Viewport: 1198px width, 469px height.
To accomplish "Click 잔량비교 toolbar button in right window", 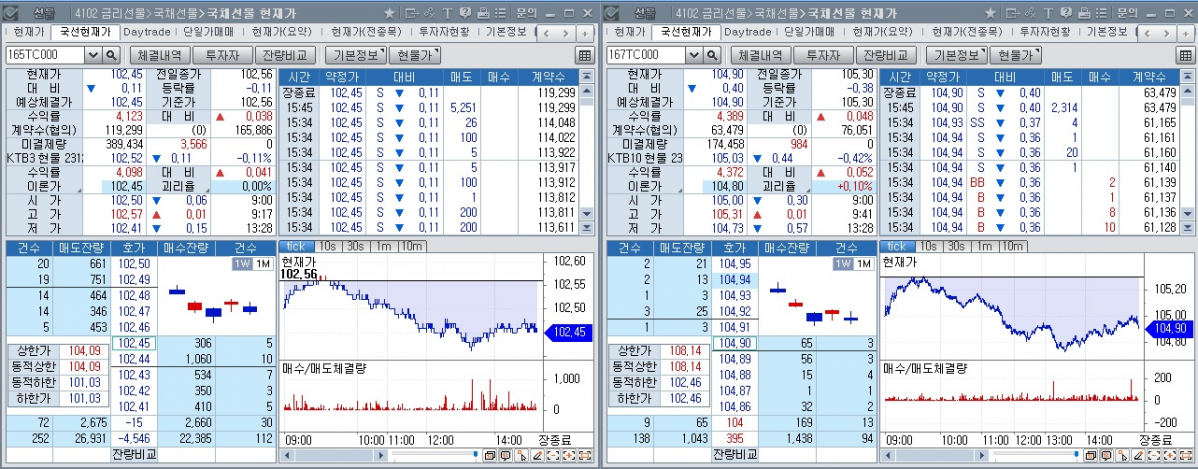I will pos(885,55).
